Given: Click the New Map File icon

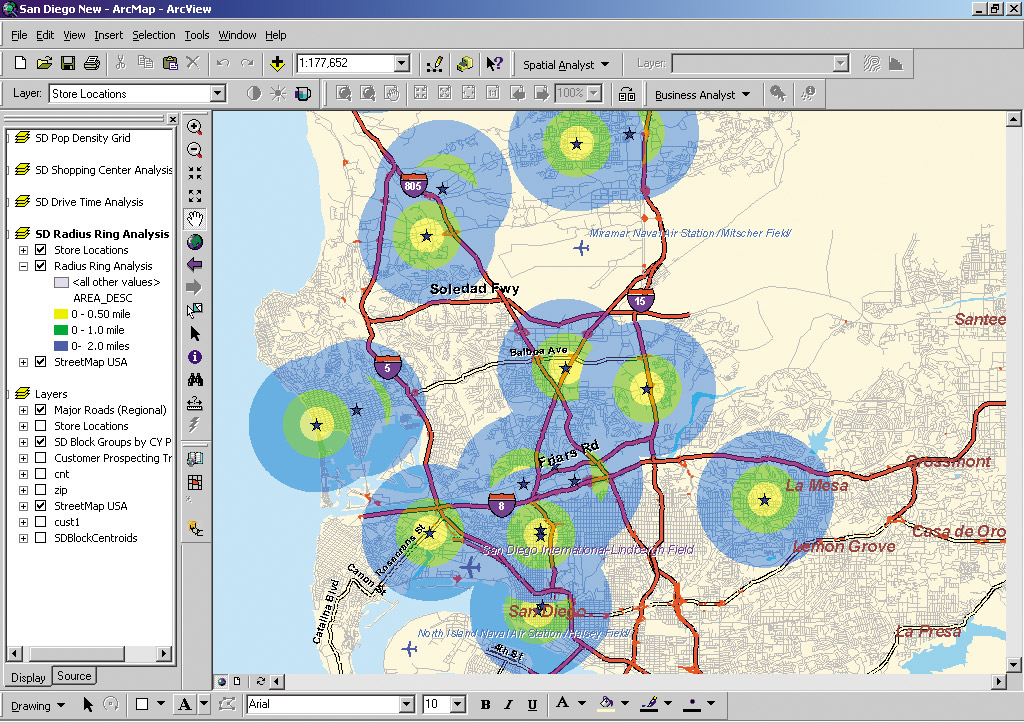Looking at the screenshot, I should 20,63.
